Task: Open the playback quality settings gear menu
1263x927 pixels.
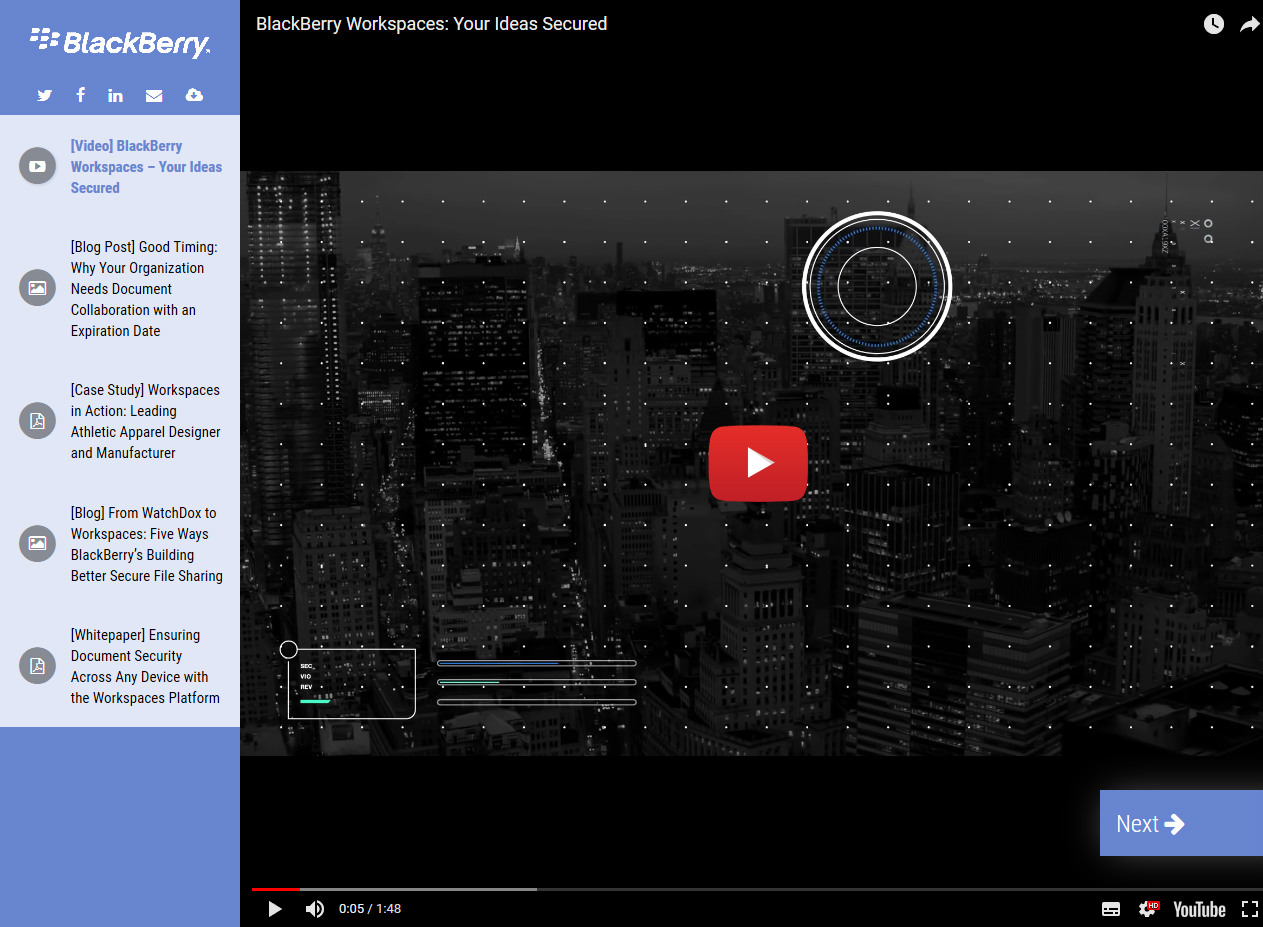Action: pos(1146,908)
